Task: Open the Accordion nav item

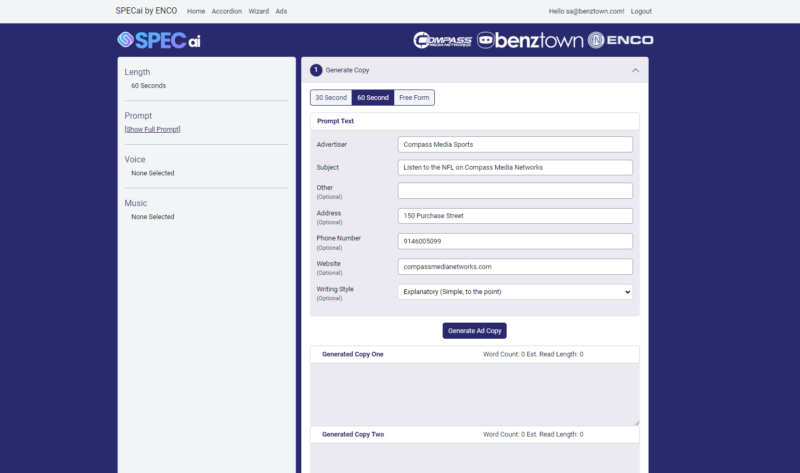Action: 227,11
